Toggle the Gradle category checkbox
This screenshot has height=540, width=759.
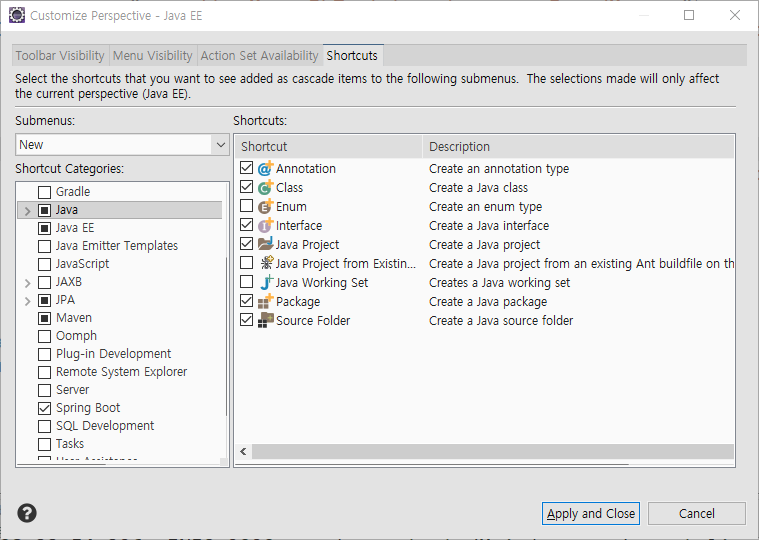coord(45,192)
